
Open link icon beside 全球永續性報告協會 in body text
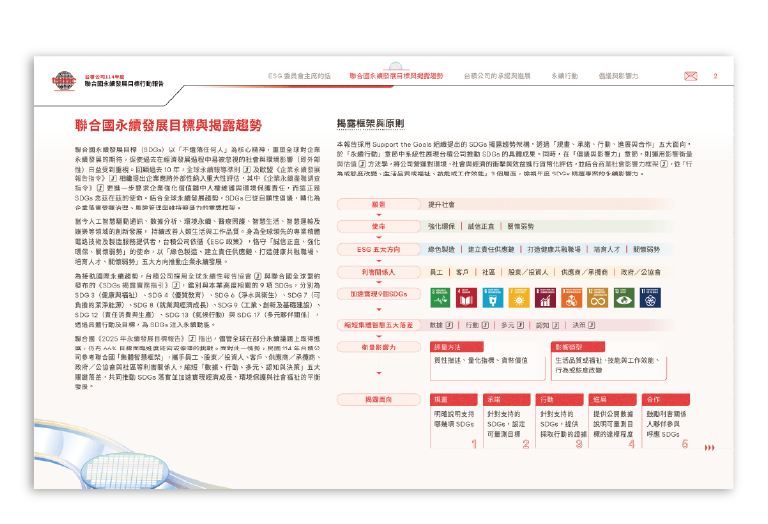(258, 276)
